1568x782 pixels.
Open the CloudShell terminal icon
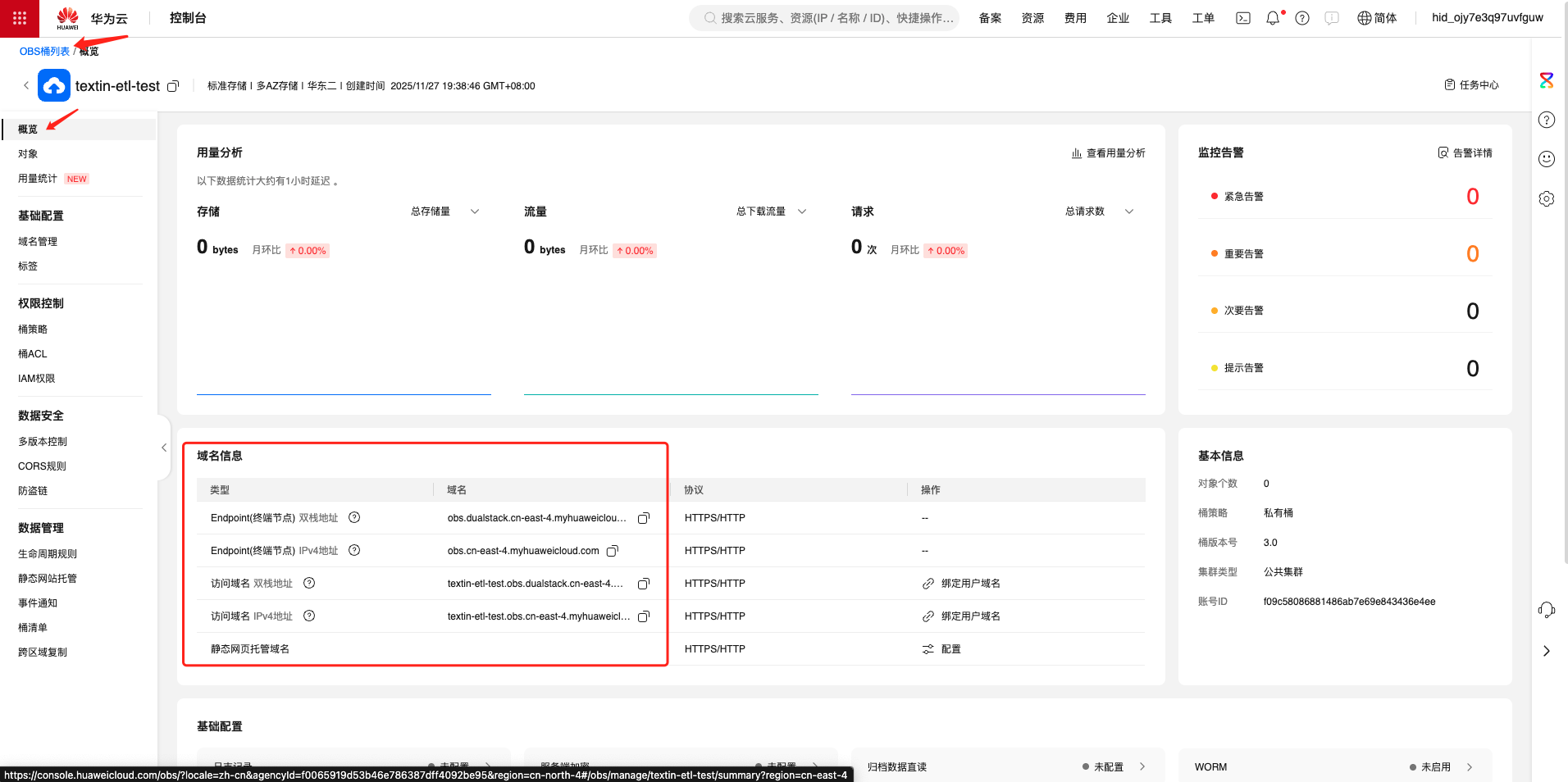(x=1243, y=18)
